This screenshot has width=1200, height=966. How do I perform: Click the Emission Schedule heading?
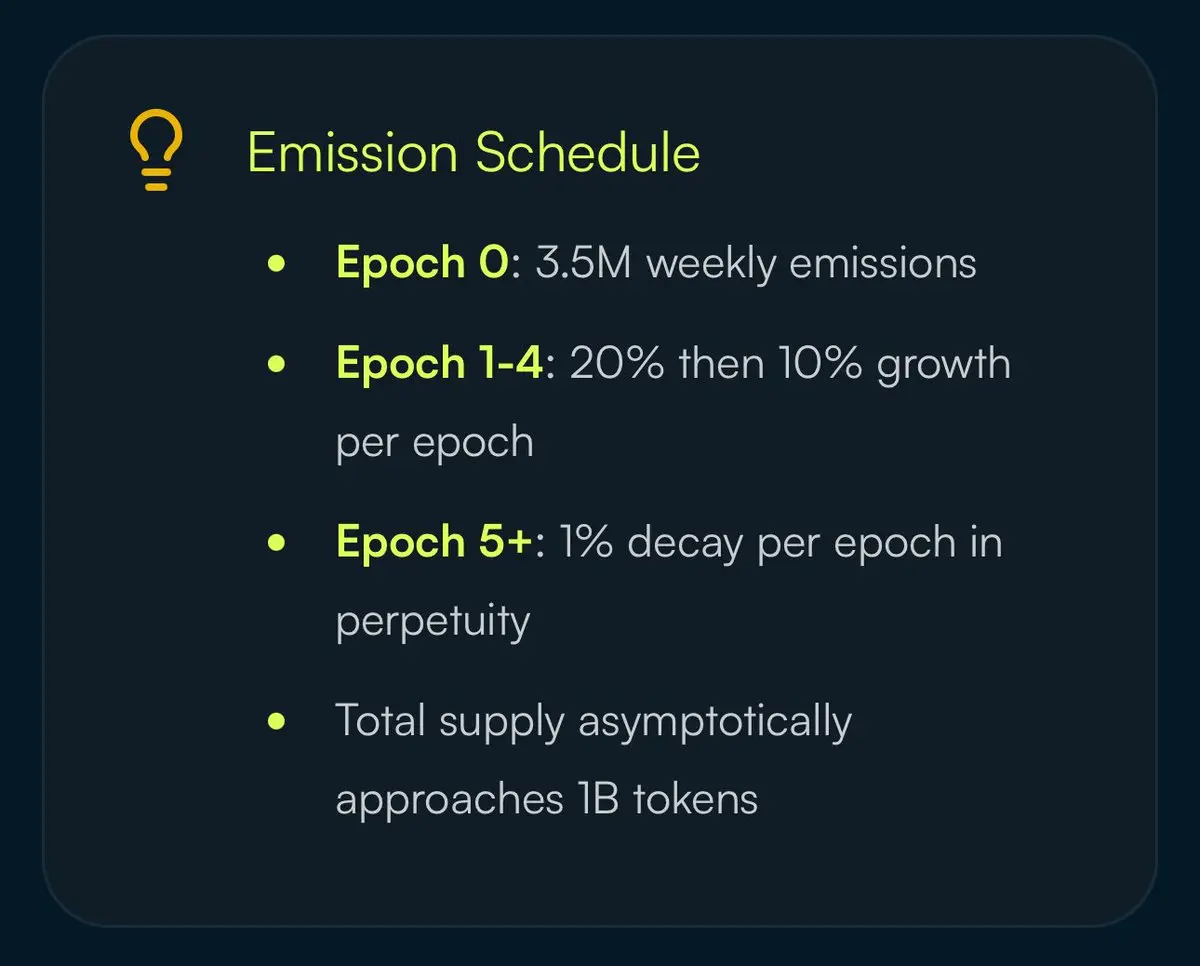pyautogui.click(x=474, y=153)
